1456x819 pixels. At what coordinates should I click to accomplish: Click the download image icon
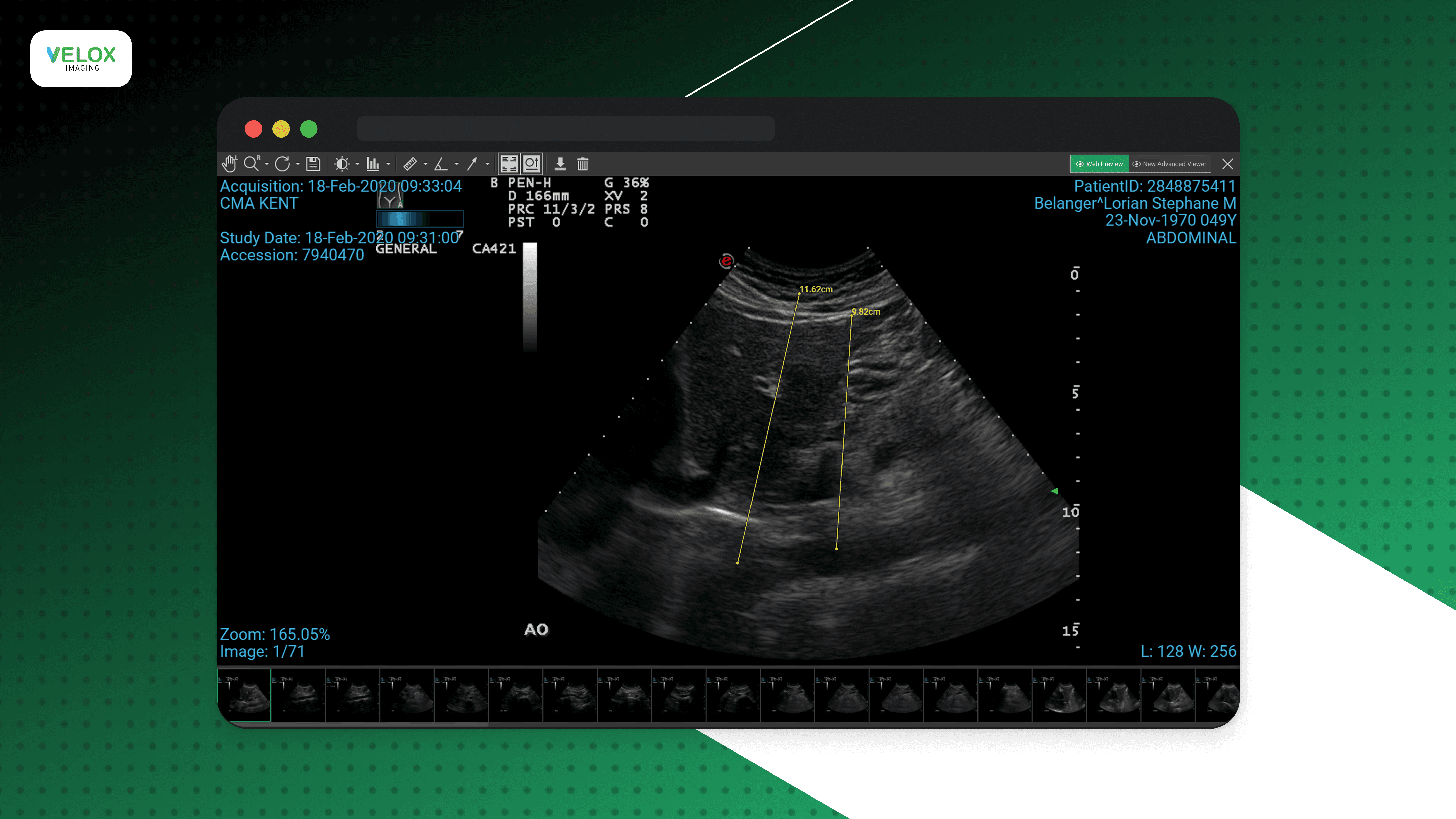click(x=560, y=164)
